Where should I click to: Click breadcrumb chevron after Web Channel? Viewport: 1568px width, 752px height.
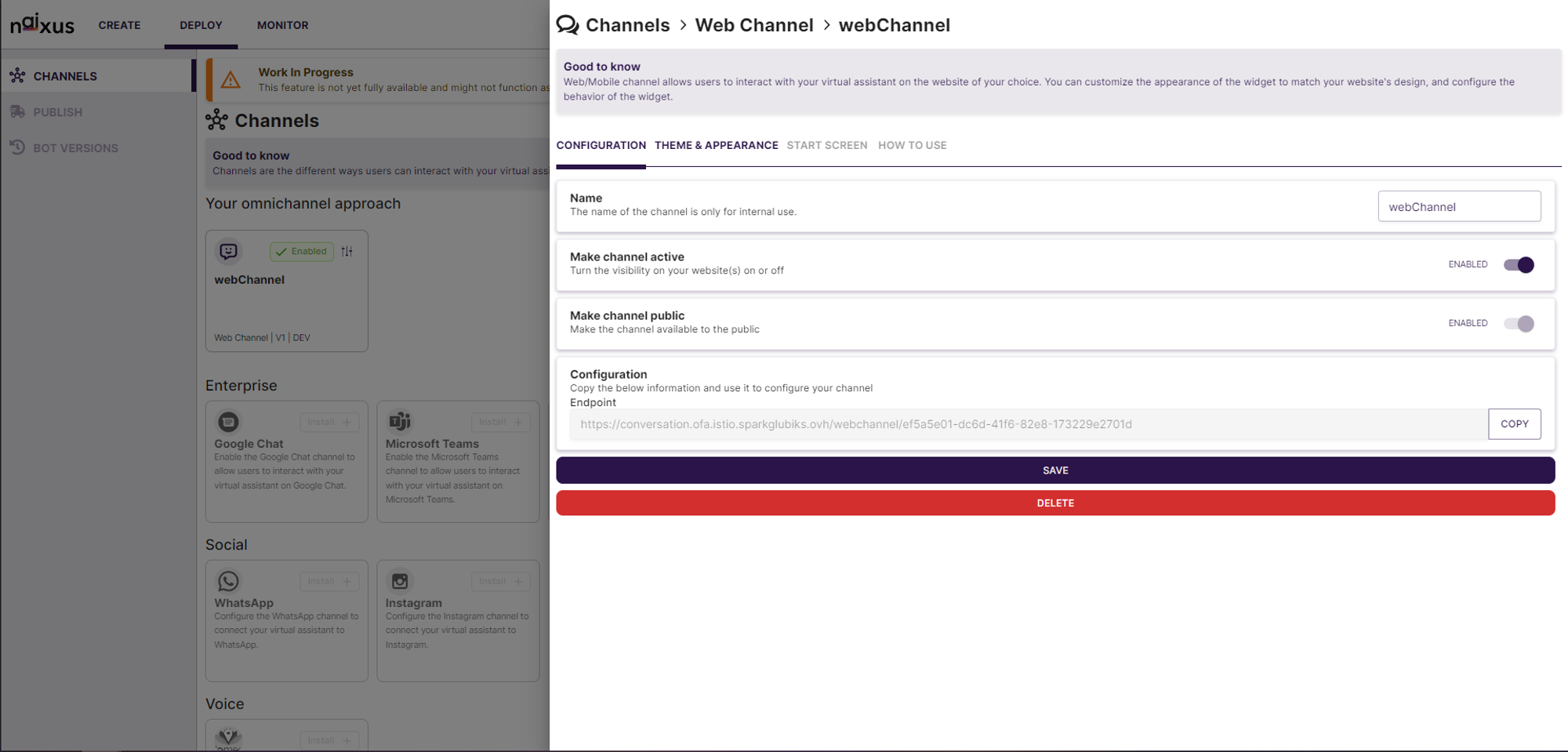[826, 25]
